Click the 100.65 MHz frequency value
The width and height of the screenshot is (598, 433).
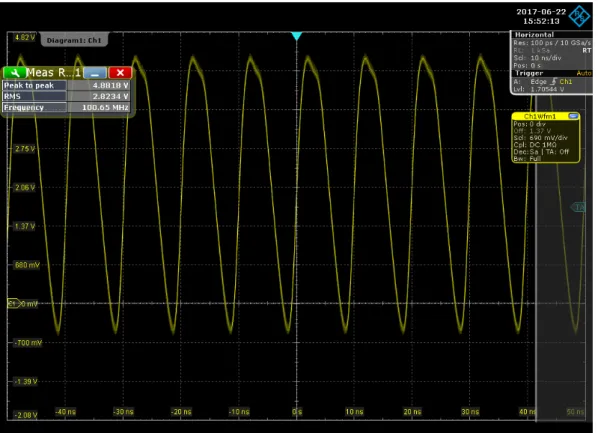[105, 108]
